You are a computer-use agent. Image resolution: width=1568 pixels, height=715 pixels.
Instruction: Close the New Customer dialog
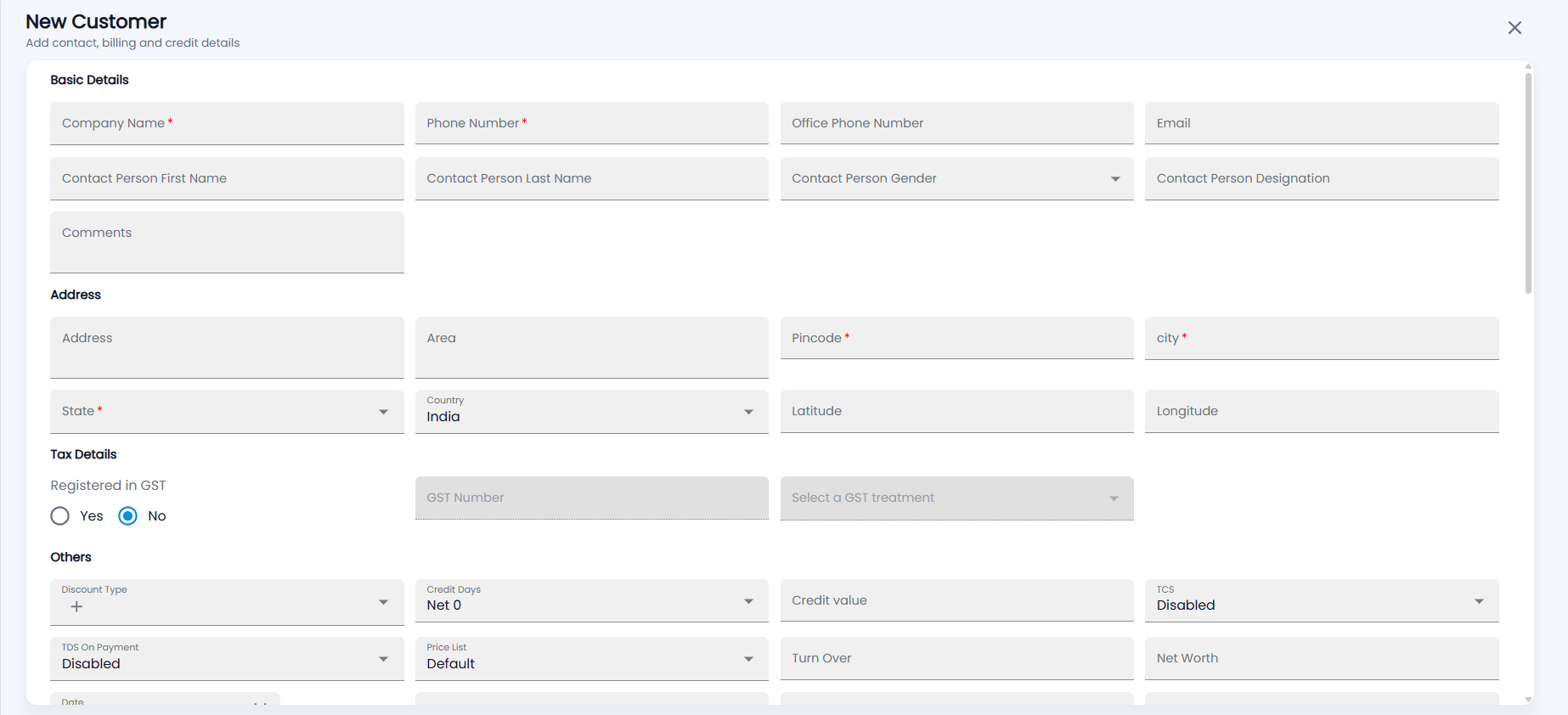(1514, 28)
